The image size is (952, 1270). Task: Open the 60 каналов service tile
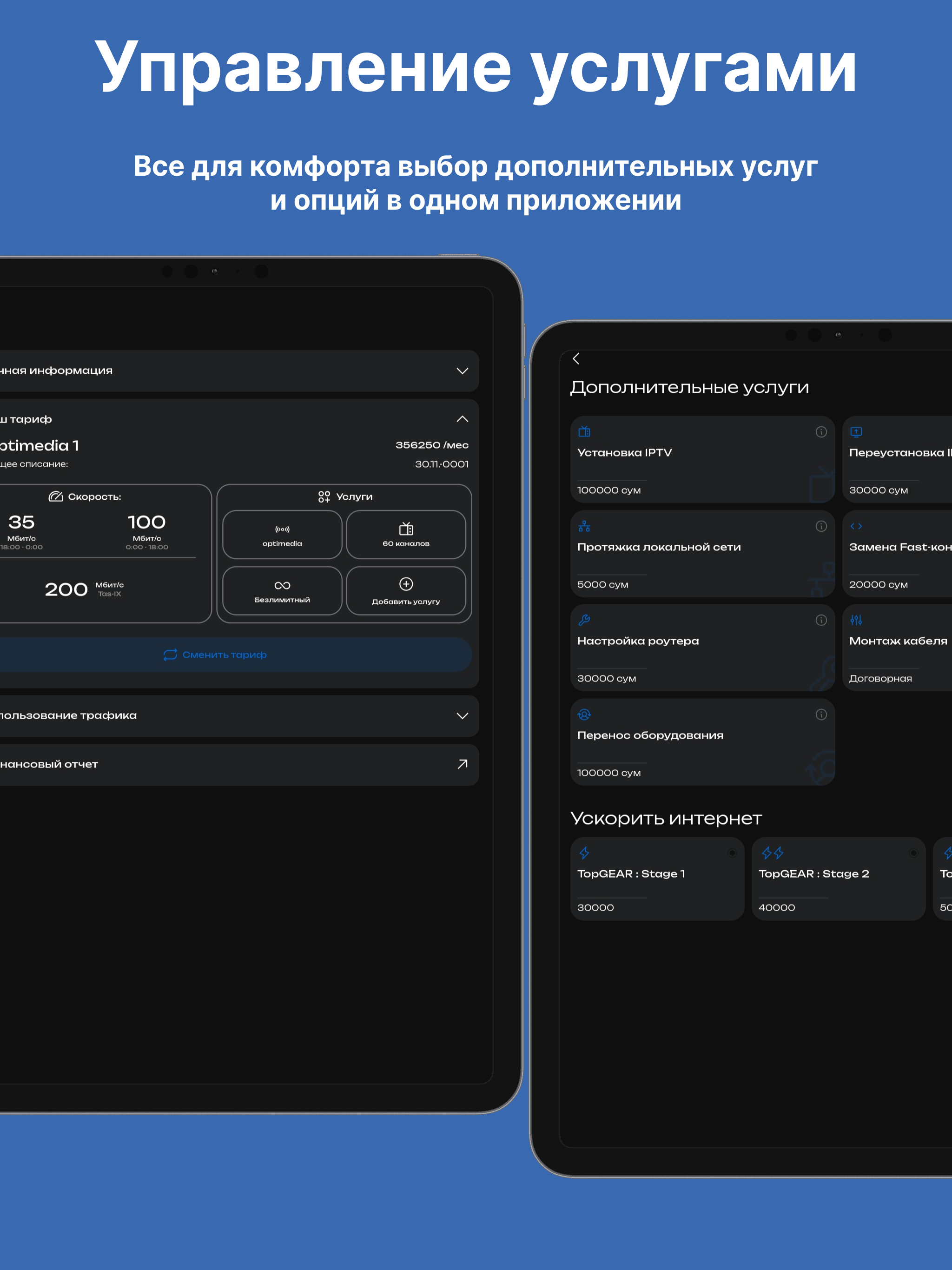click(x=406, y=535)
